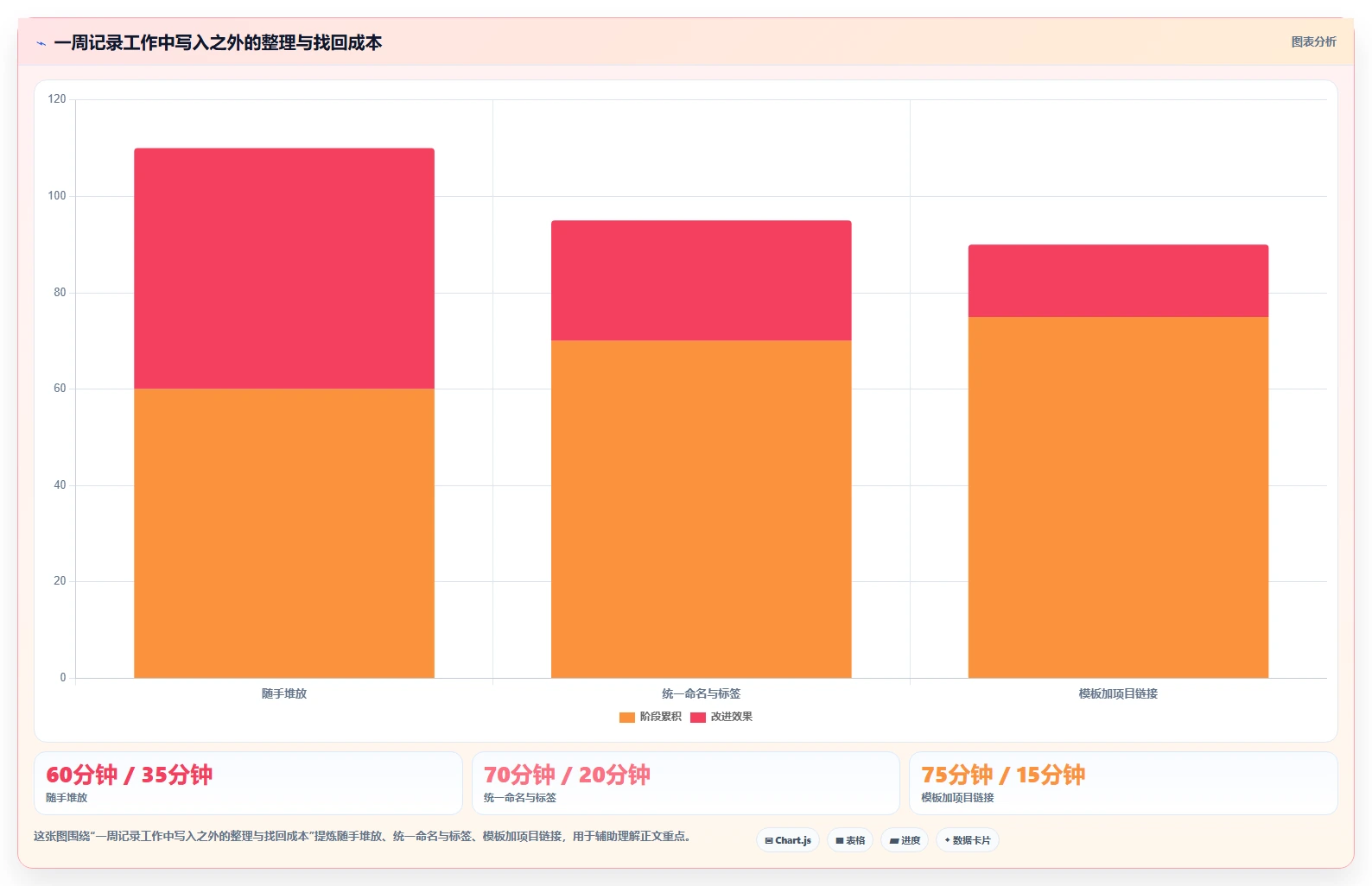Click the y-axis value 60

click(60, 389)
